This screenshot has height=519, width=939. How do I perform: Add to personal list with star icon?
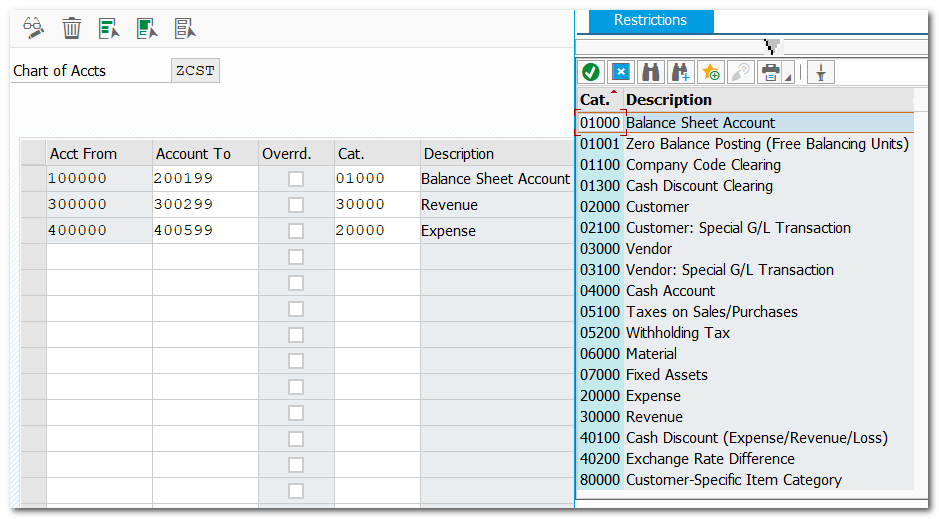pos(711,72)
